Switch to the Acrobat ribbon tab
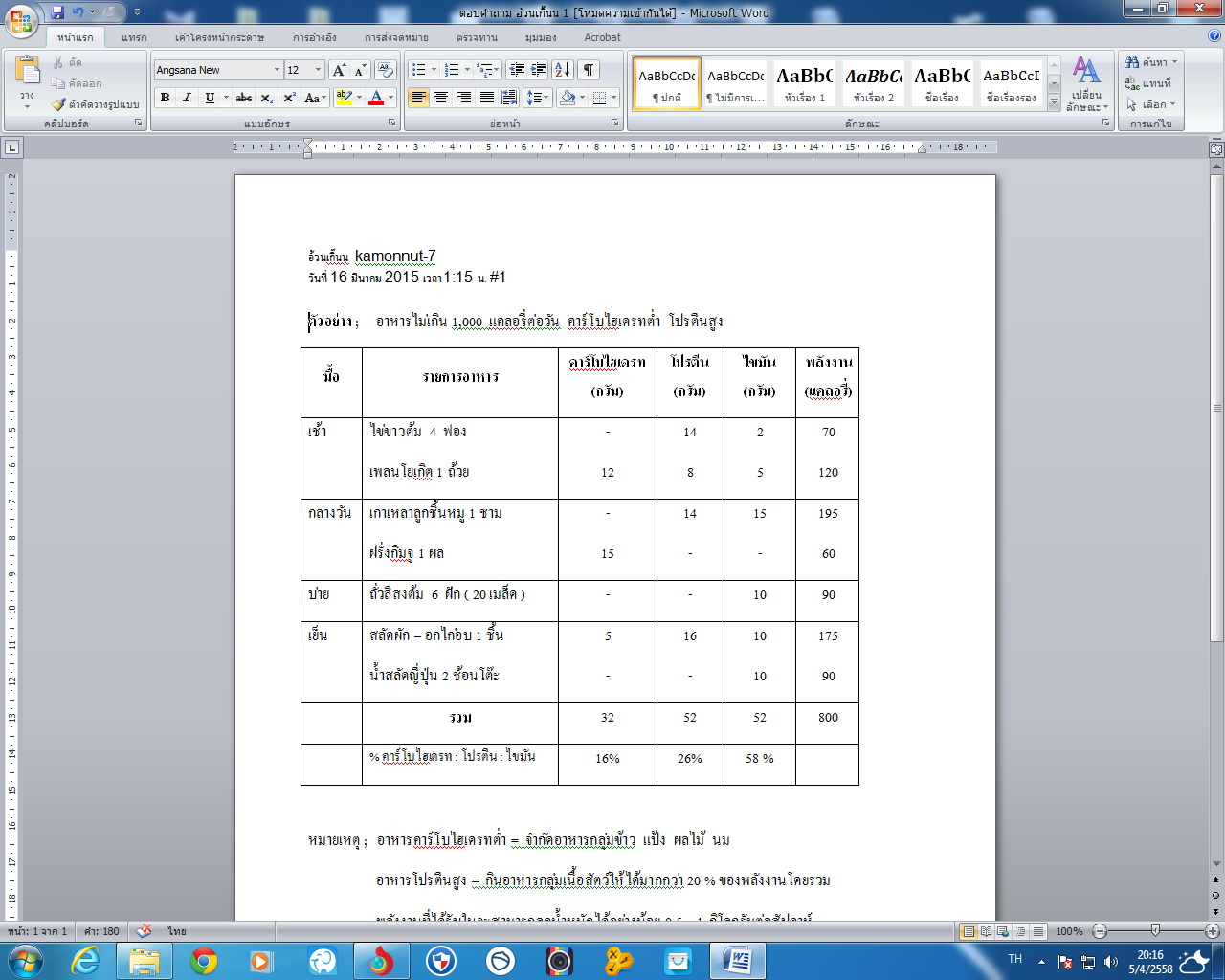The height and width of the screenshot is (980, 1225). 602,37
